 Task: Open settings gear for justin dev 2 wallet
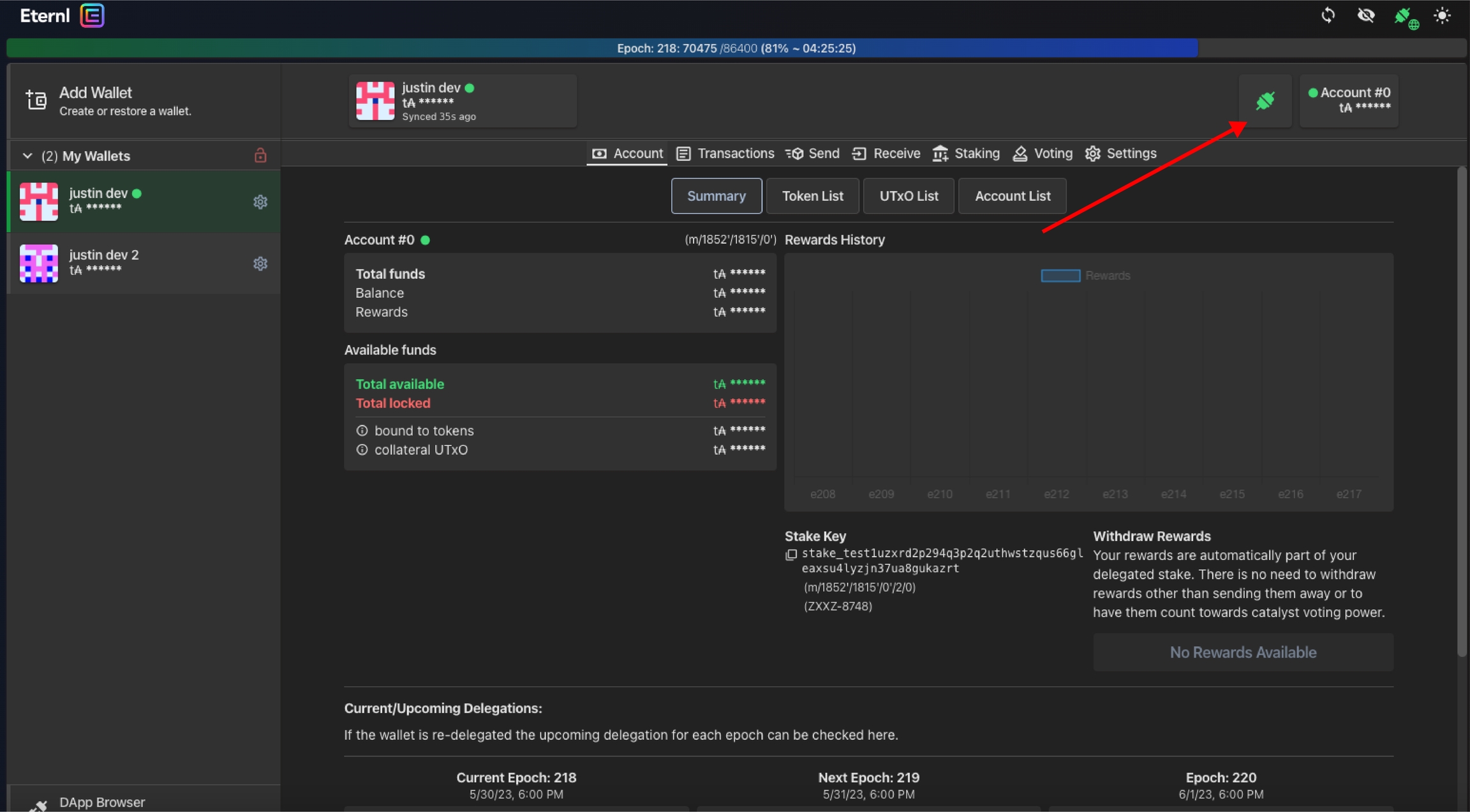coord(260,263)
